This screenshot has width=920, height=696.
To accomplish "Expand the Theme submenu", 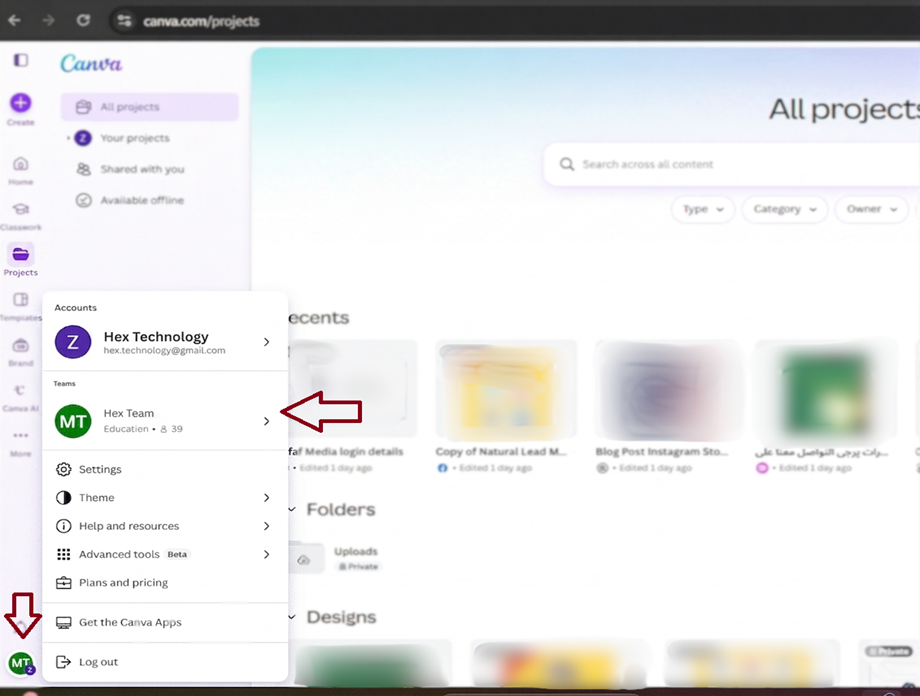I will pyautogui.click(x=266, y=498).
